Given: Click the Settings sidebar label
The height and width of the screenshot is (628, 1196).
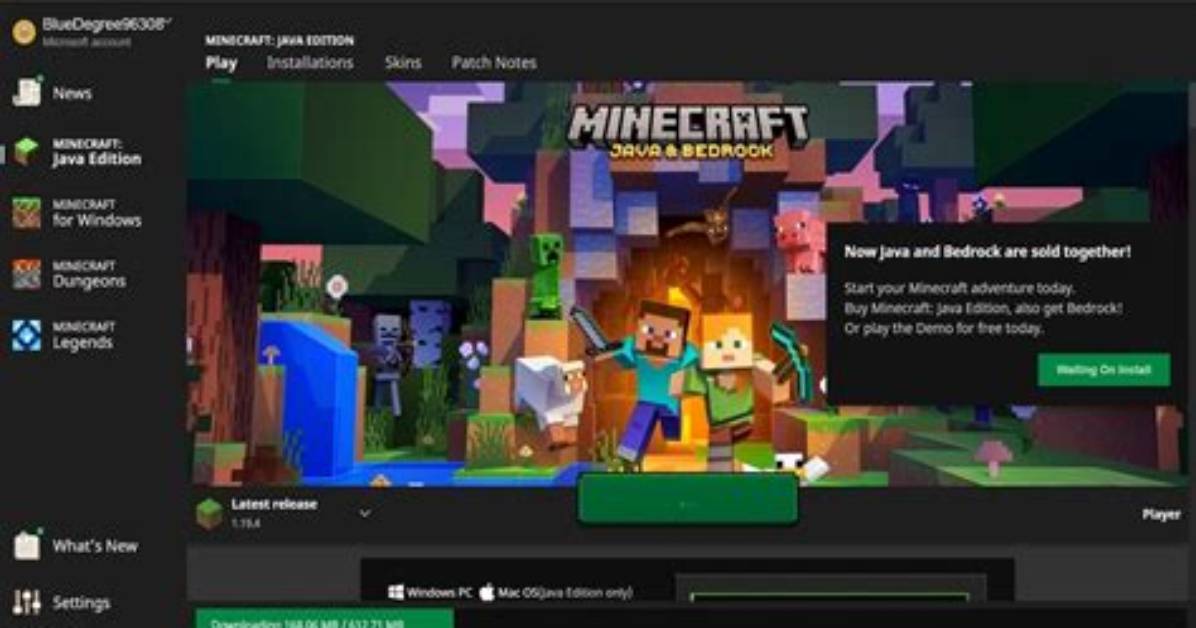Looking at the screenshot, I should (81, 603).
